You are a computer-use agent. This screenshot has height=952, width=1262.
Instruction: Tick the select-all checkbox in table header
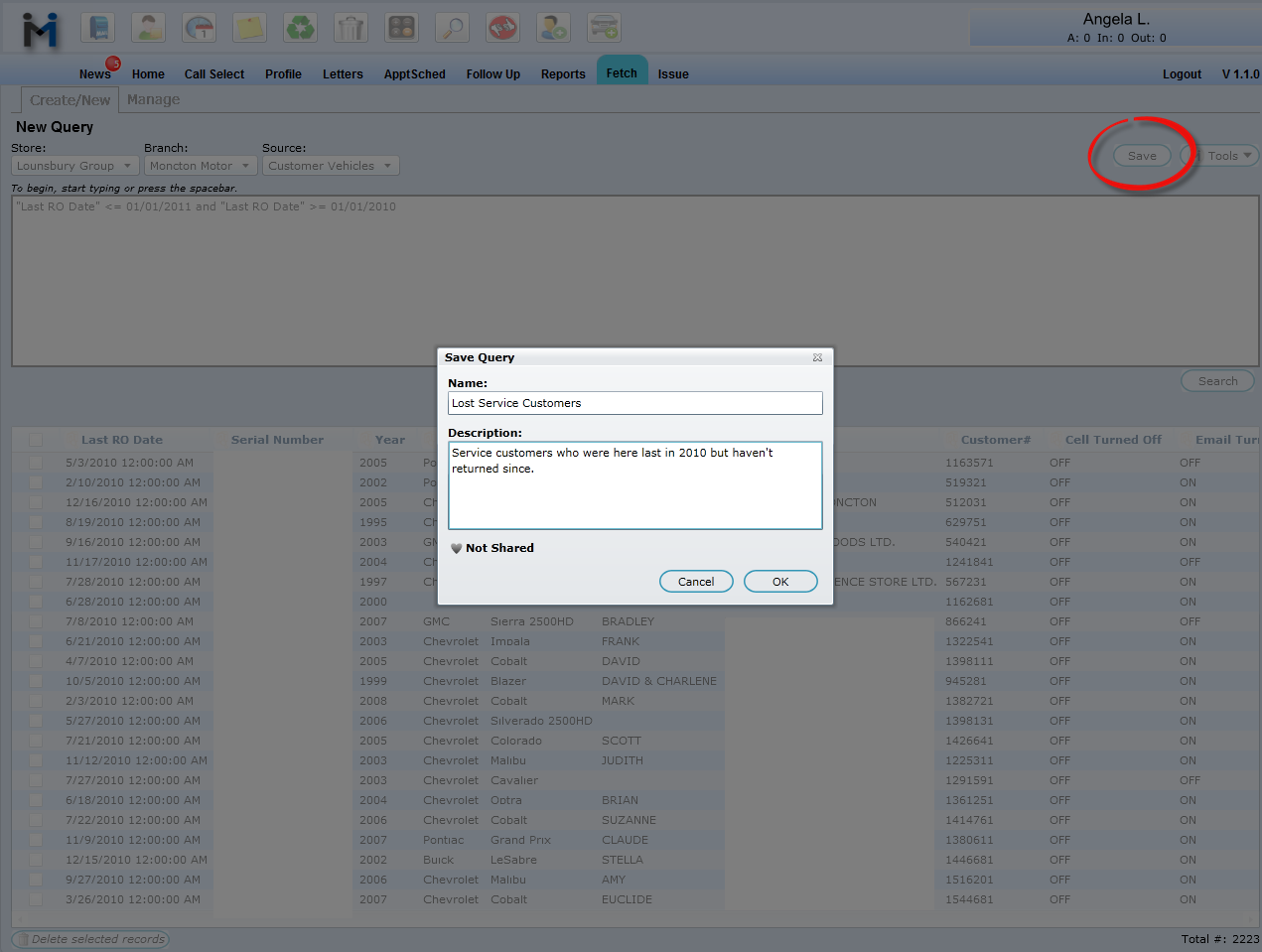coord(36,440)
